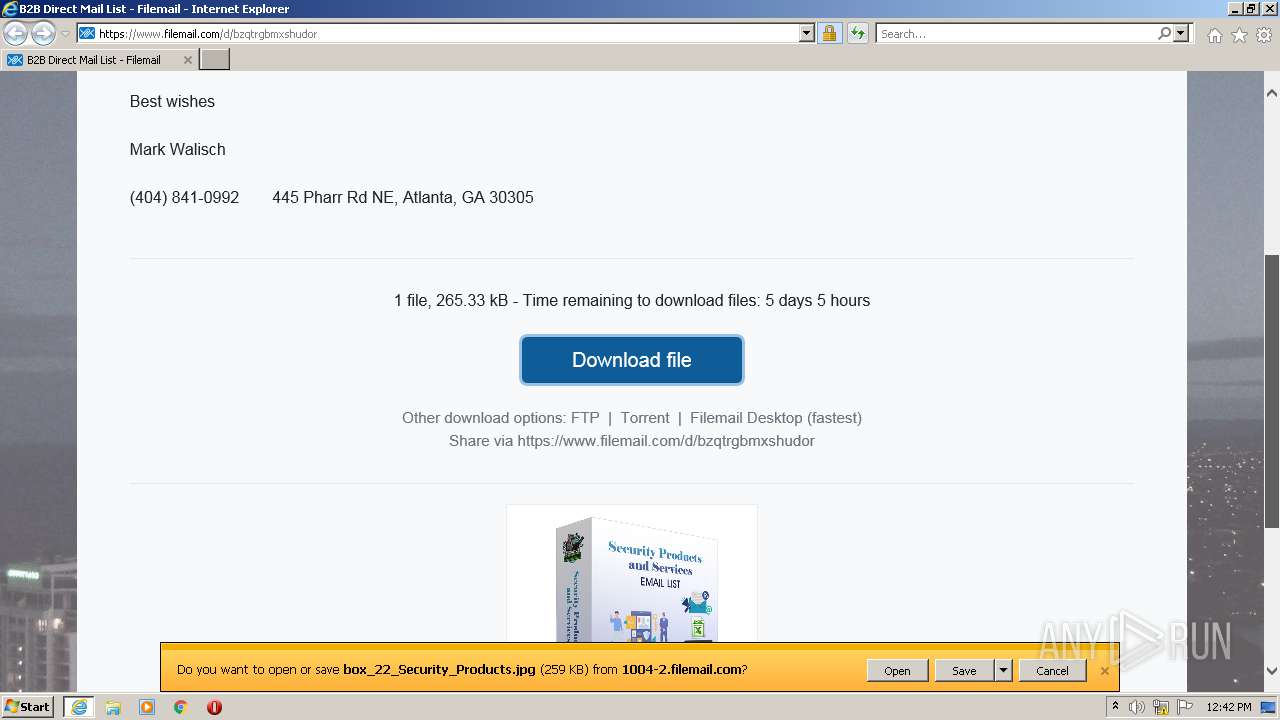Click the time remaining to download text

pyautogui.click(x=696, y=301)
